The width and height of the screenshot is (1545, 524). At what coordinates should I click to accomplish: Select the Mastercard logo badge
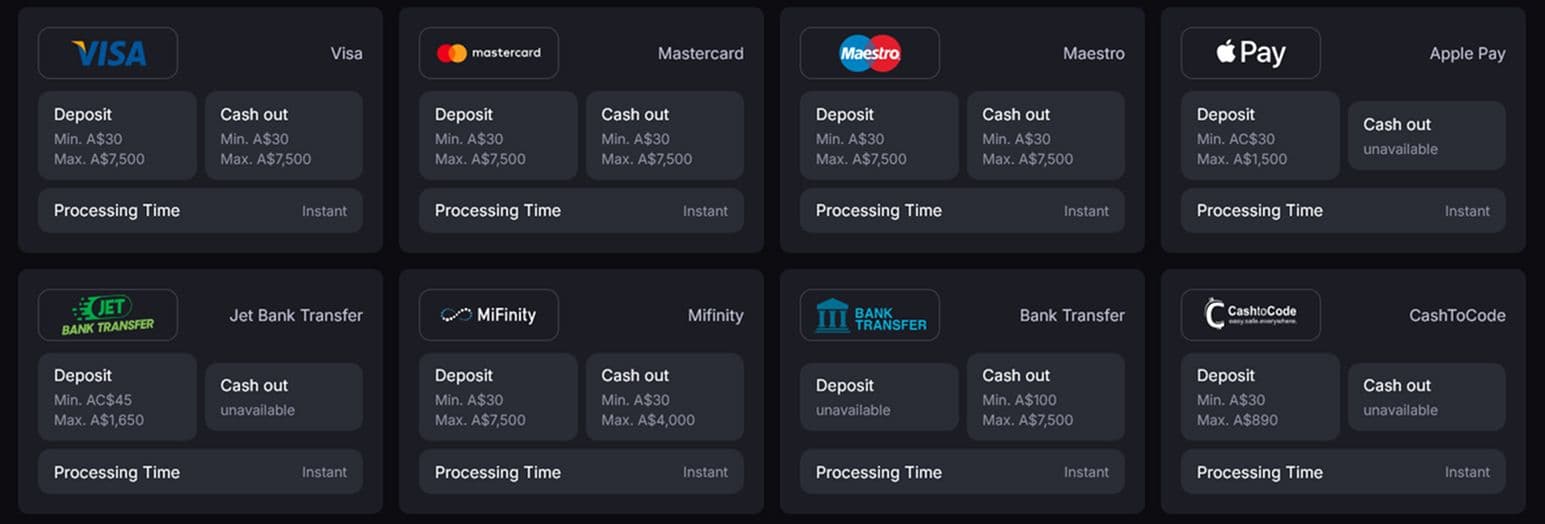click(489, 53)
